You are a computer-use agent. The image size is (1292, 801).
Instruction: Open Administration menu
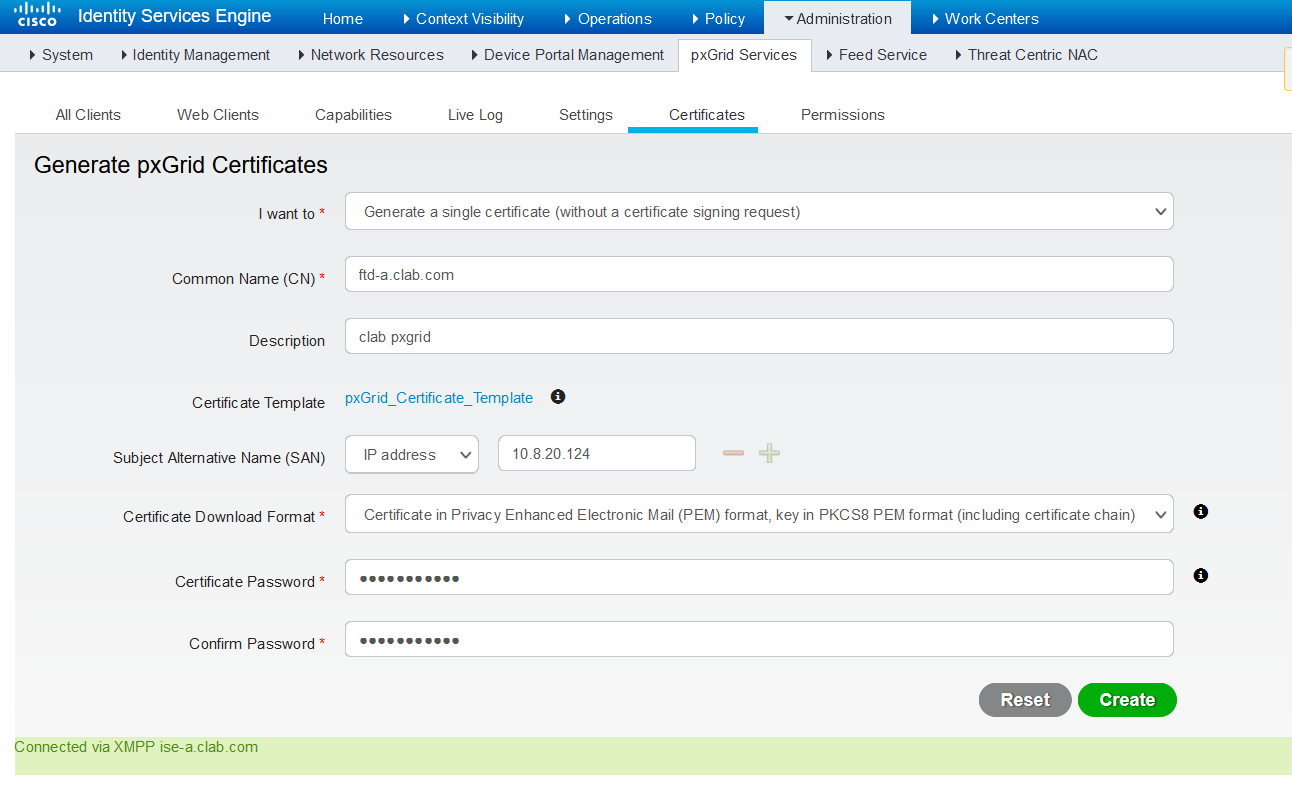coord(837,18)
